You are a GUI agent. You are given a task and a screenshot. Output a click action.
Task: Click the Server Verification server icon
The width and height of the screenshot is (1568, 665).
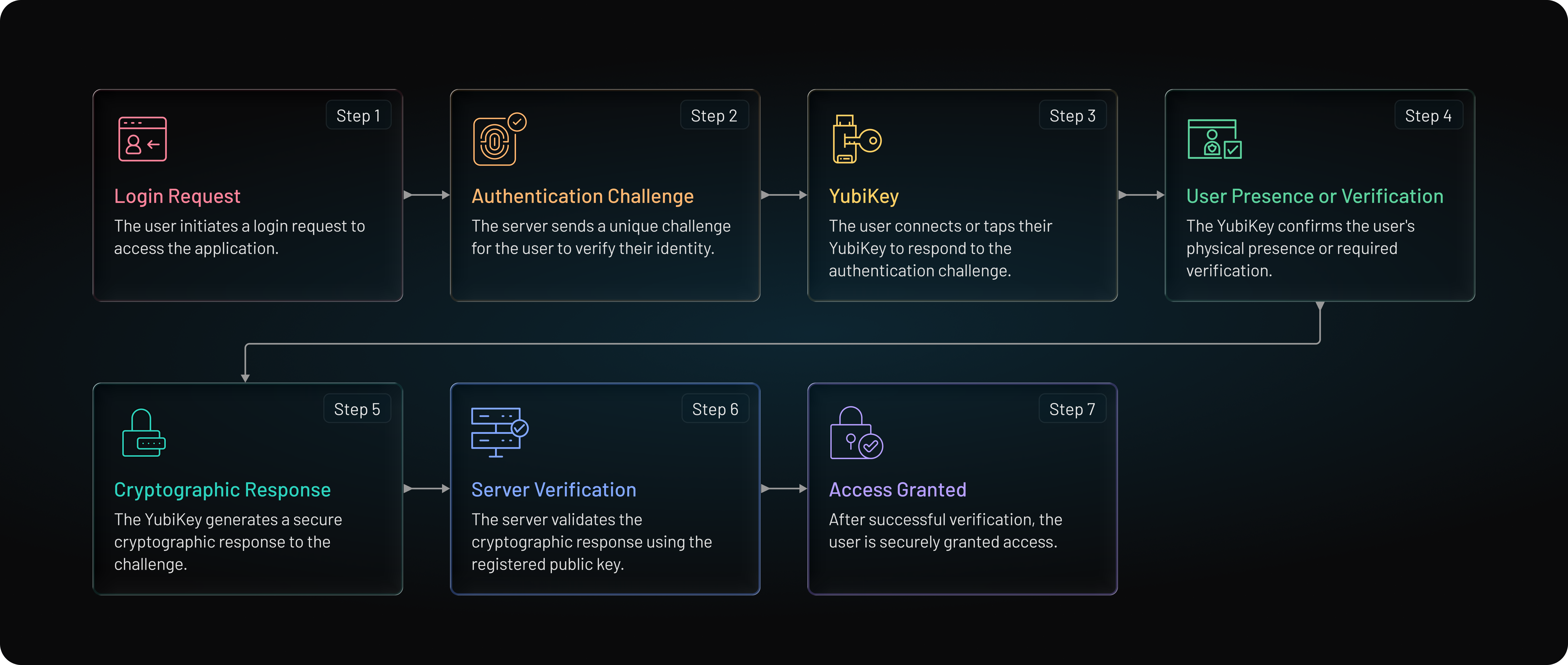[500, 432]
